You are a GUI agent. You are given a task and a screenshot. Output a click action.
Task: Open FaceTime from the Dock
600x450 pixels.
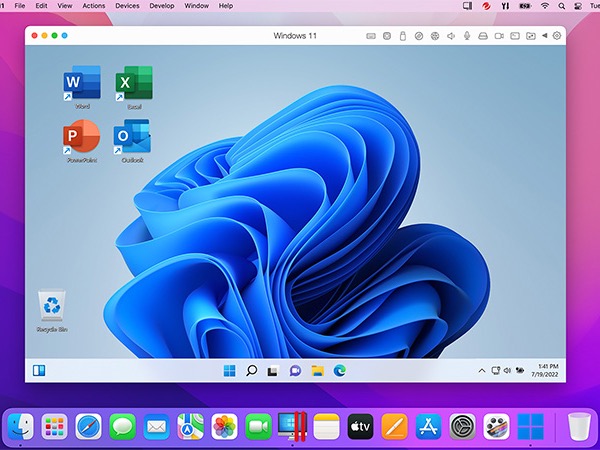tap(258, 426)
